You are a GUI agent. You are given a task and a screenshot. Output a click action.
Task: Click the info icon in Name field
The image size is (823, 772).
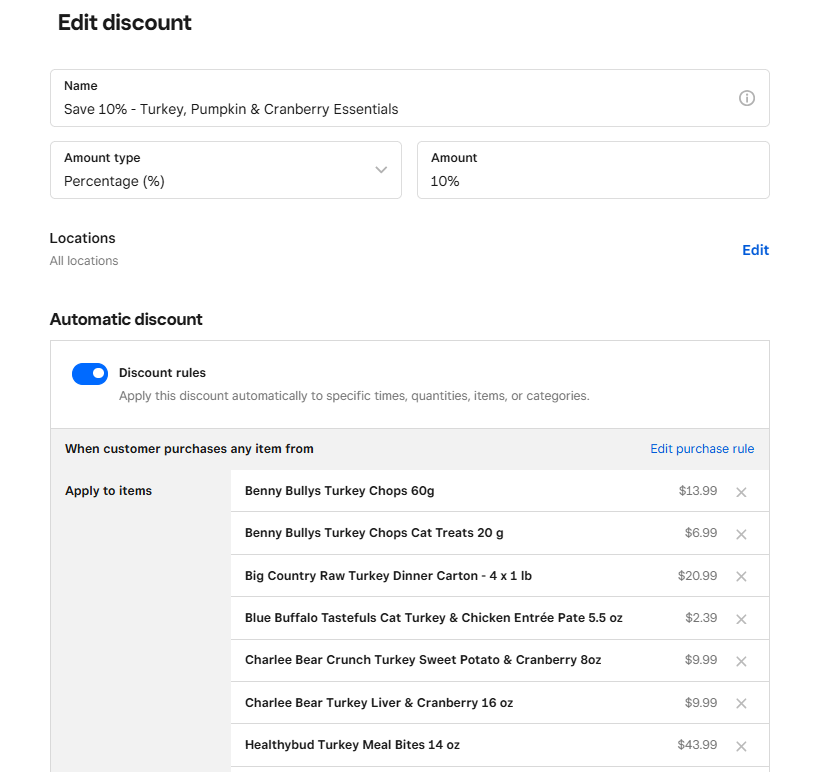pos(746,98)
